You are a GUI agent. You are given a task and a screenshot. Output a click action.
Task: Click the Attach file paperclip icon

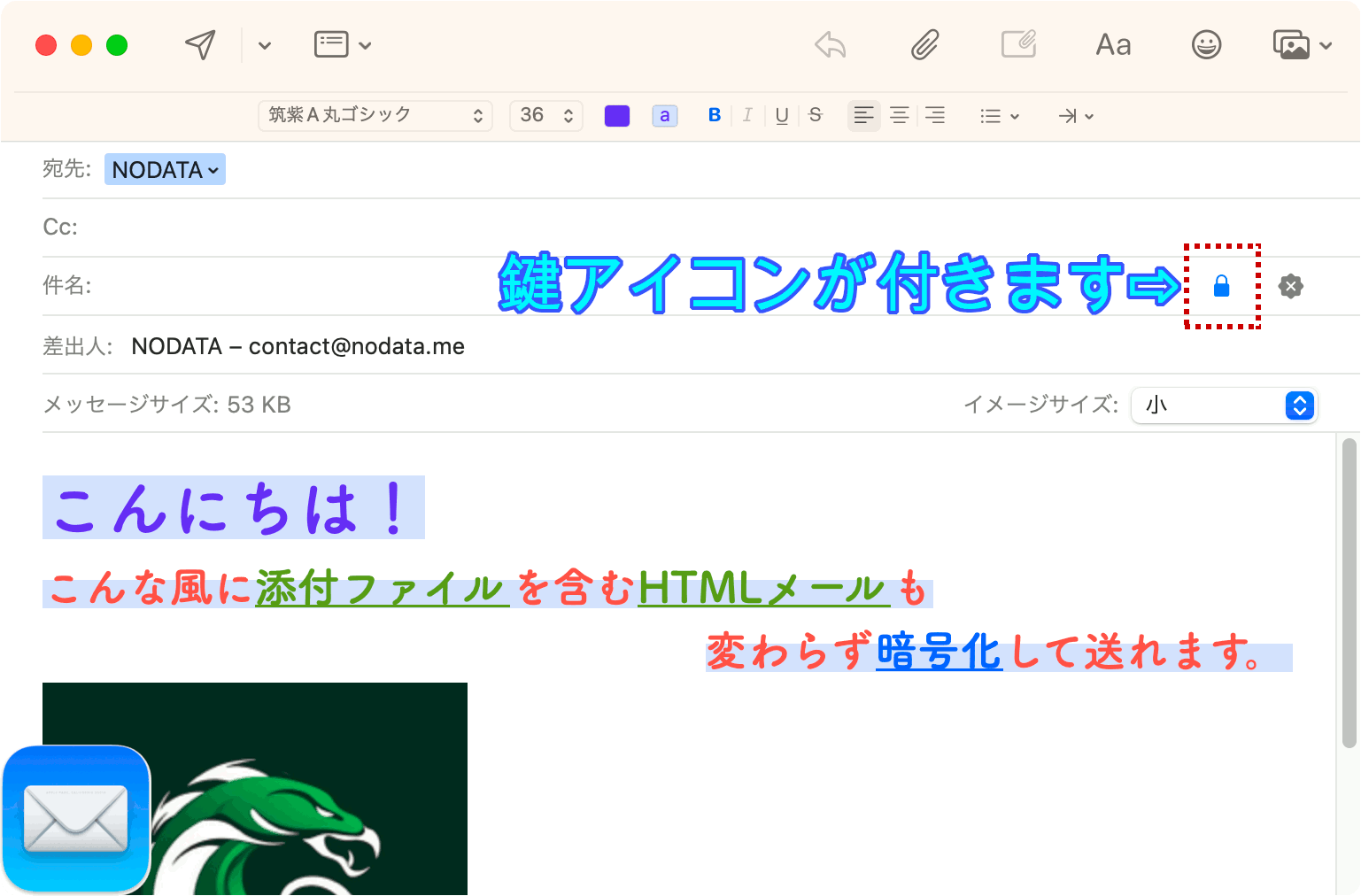[924, 44]
